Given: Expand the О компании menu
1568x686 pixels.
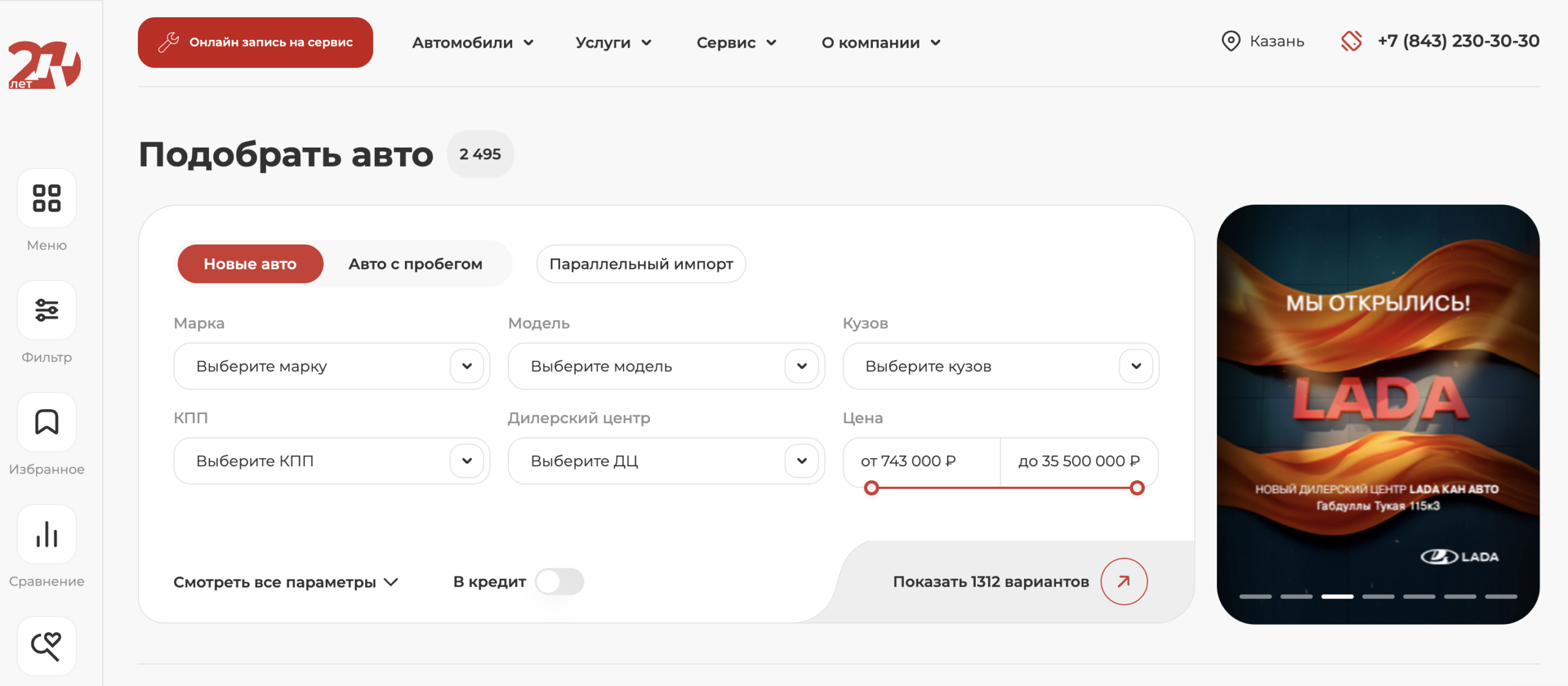Looking at the screenshot, I should 881,43.
